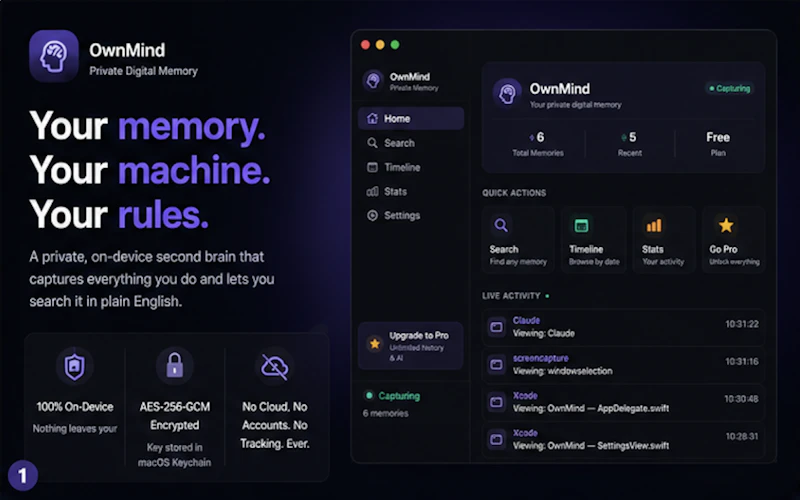800x500 pixels.
Task: Open Stats in the sidebar
Action: [411, 191]
